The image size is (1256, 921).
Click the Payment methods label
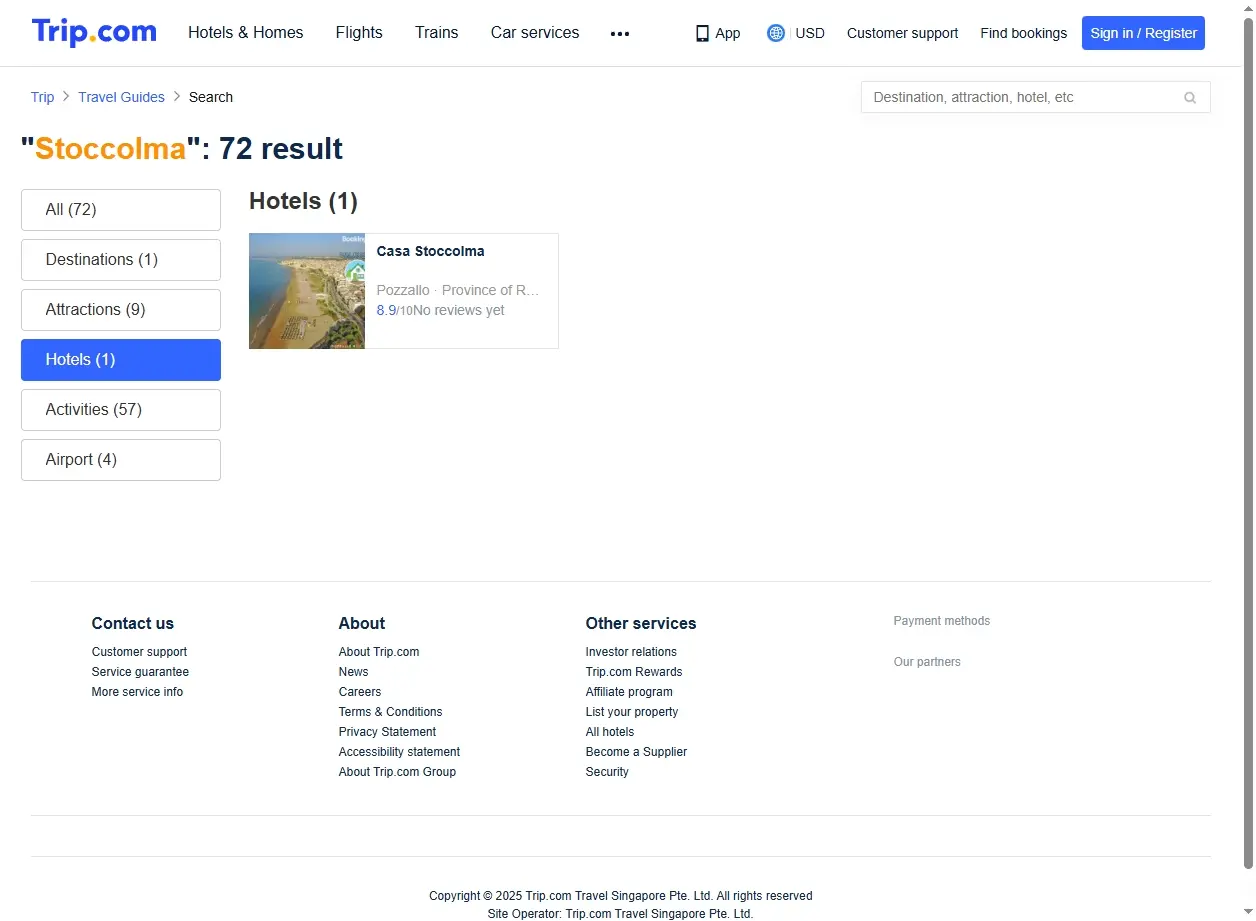942,621
